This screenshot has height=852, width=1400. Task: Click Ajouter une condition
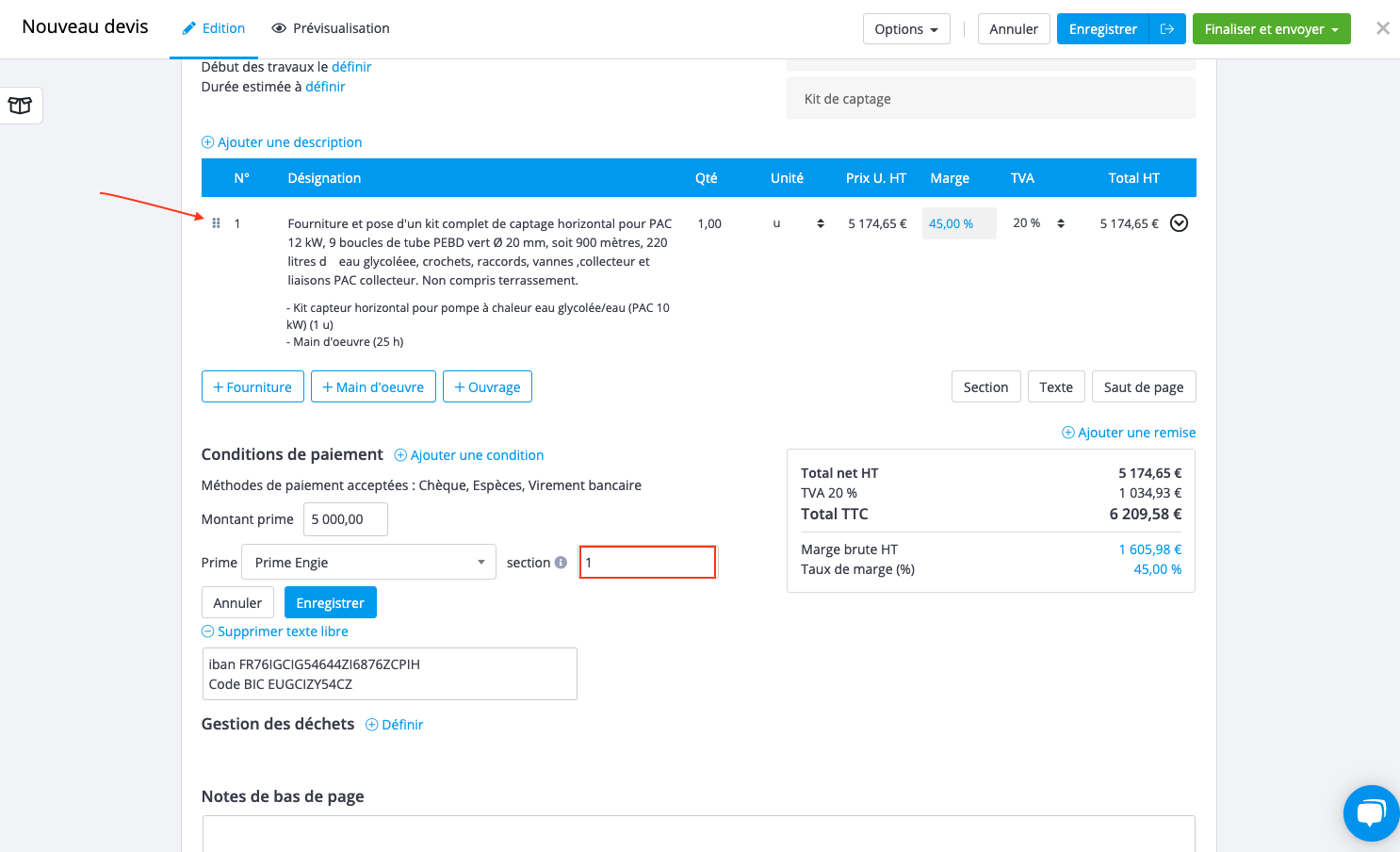469,455
